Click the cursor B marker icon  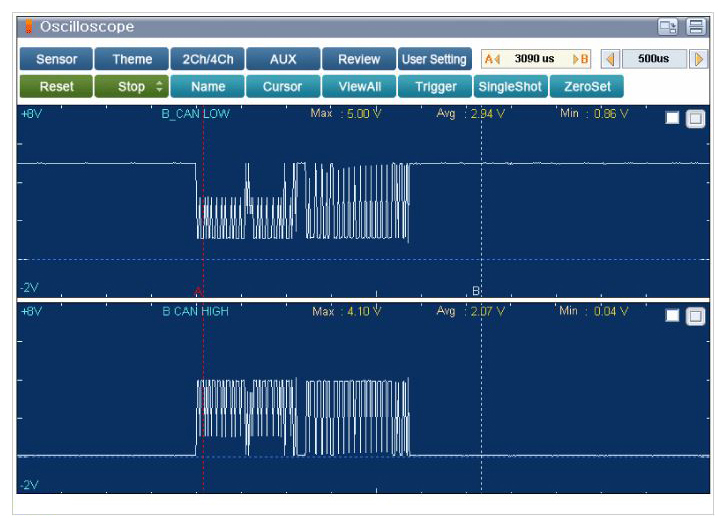coord(581,59)
